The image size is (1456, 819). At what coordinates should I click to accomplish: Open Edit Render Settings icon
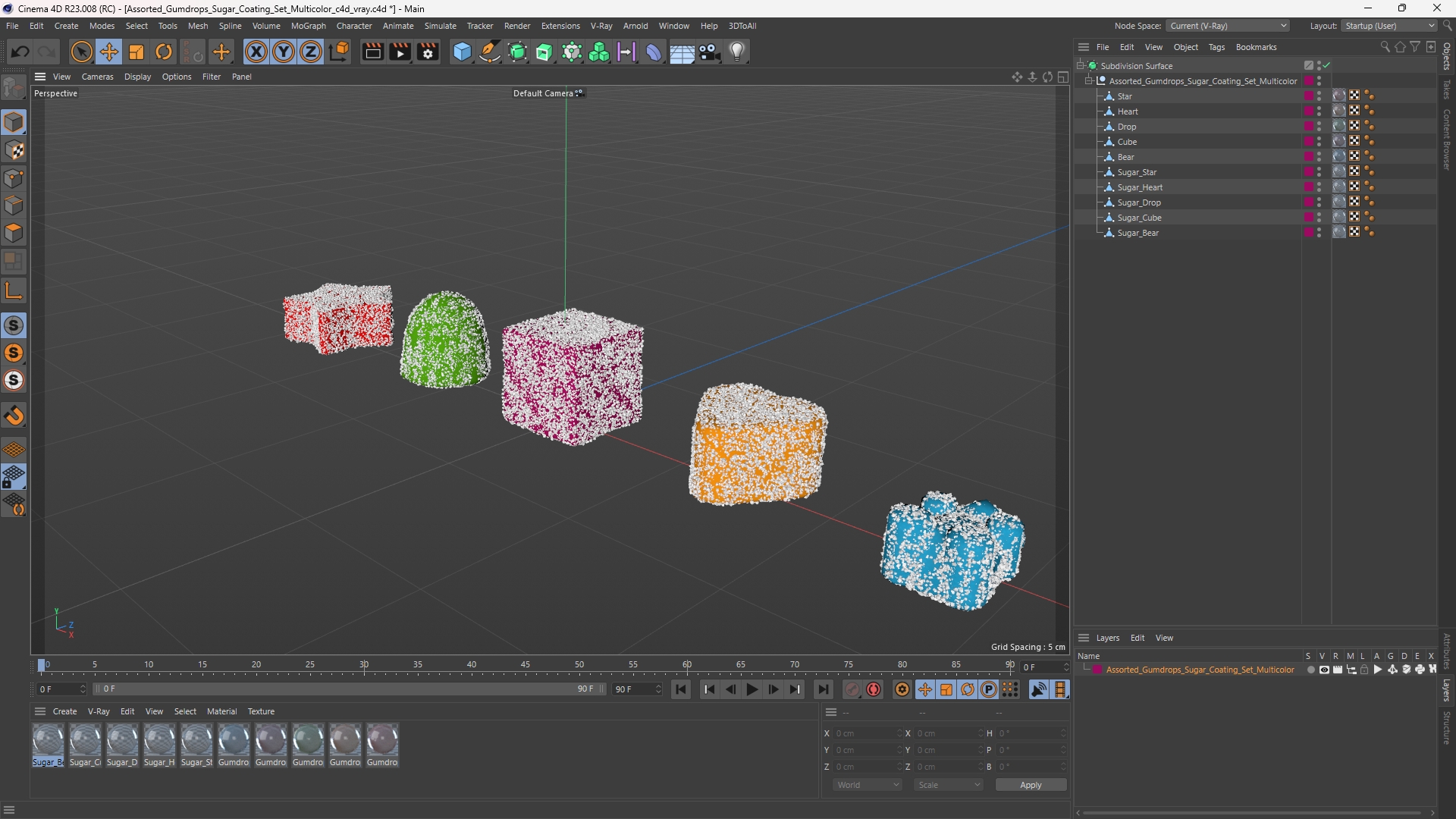pyautogui.click(x=428, y=52)
